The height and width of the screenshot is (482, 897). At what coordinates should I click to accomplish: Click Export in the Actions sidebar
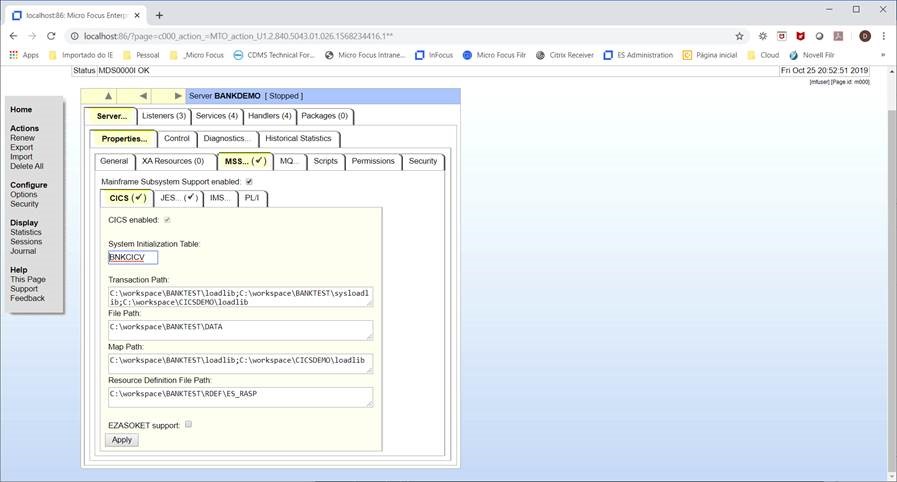click(x=22, y=147)
